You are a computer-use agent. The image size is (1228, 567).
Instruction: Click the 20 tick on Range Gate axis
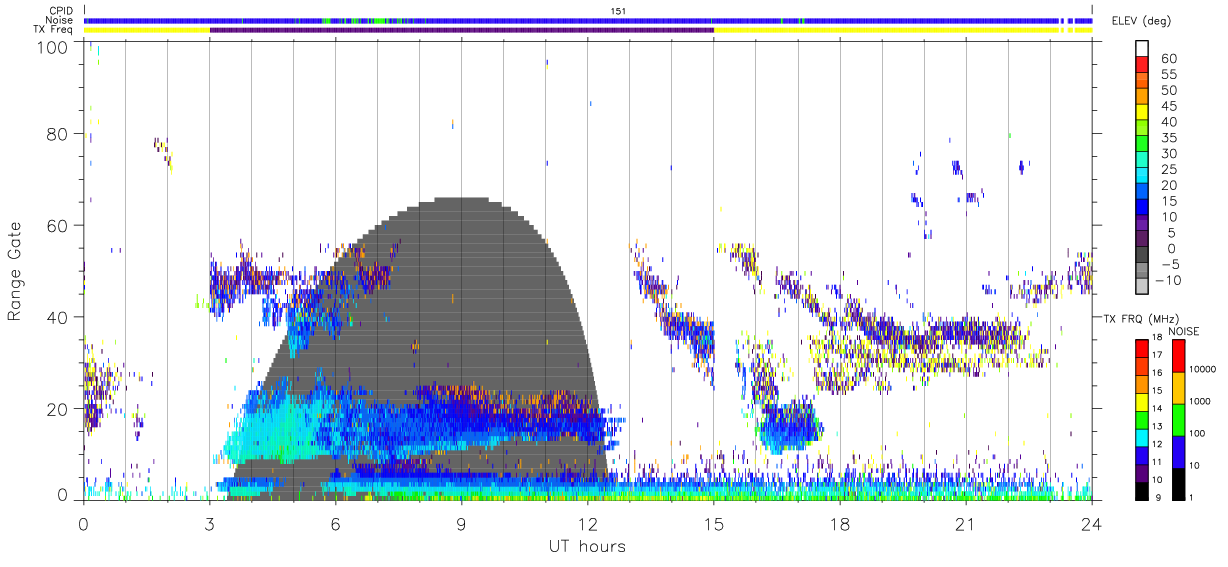[x=59, y=409]
